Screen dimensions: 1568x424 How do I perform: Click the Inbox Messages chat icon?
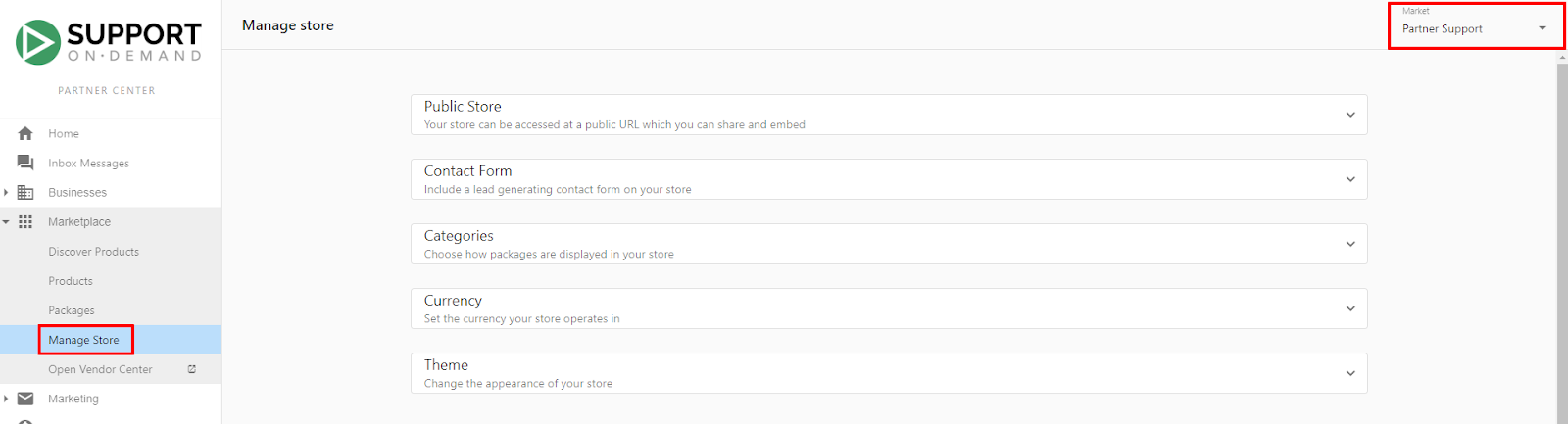pos(25,163)
